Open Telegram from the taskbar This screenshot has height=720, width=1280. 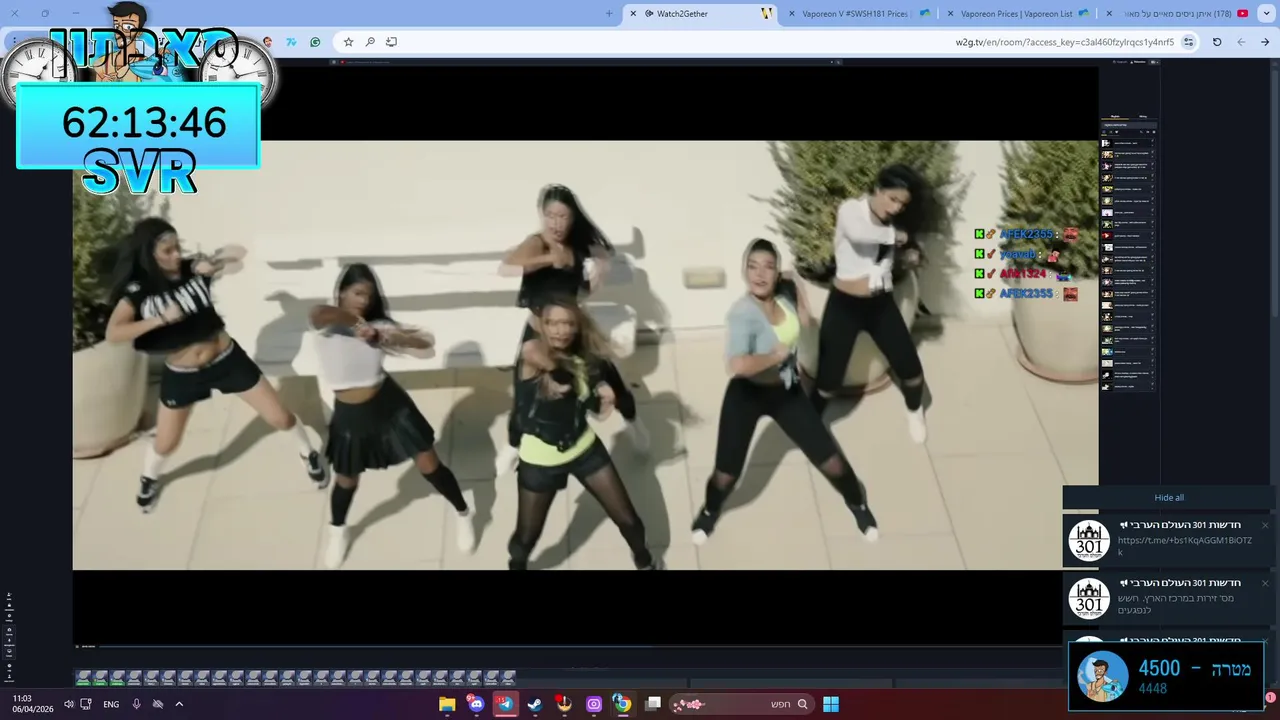[x=506, y=704]
